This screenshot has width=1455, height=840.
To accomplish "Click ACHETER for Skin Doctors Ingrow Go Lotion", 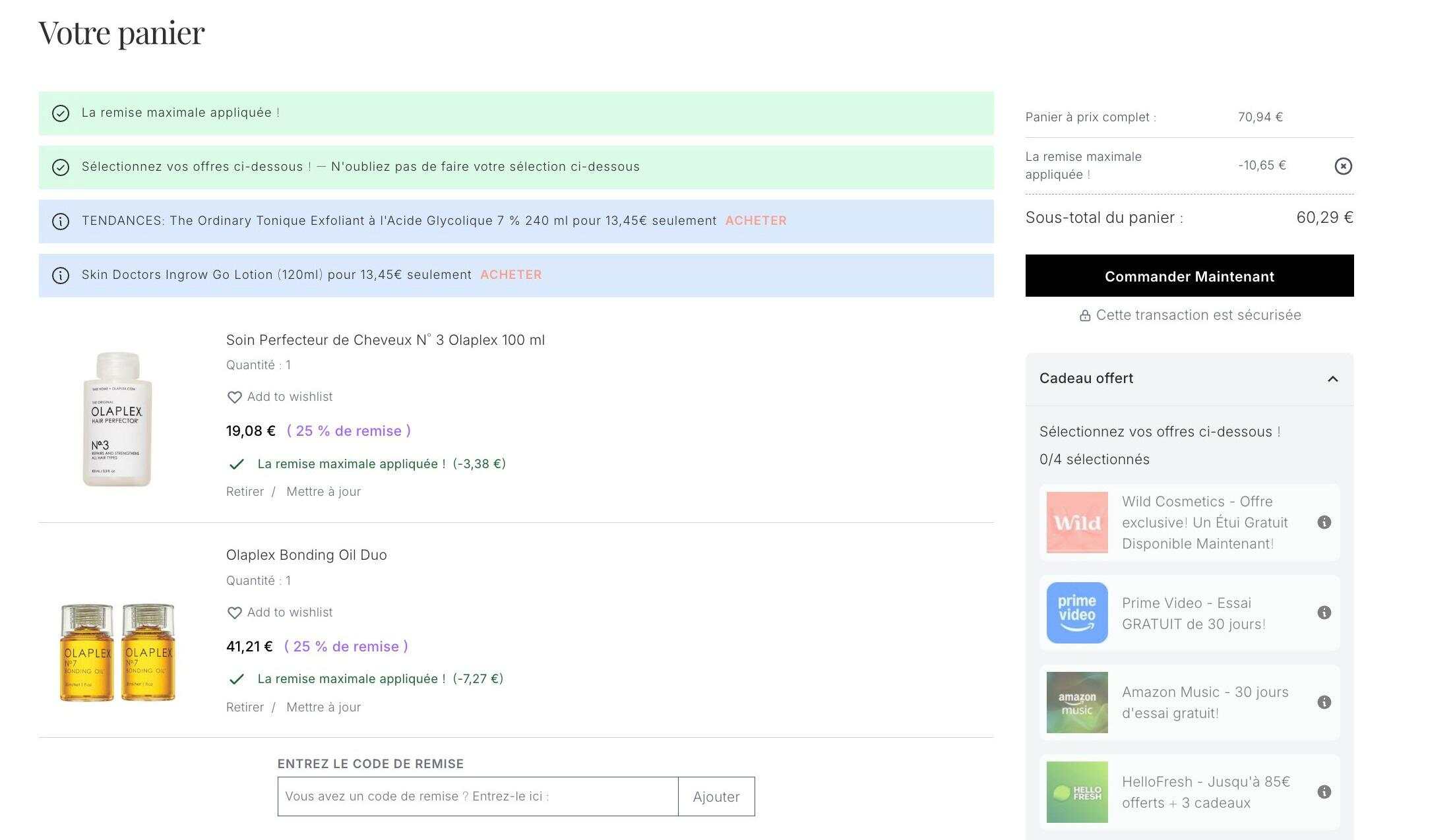I will (x=511, y=275).
